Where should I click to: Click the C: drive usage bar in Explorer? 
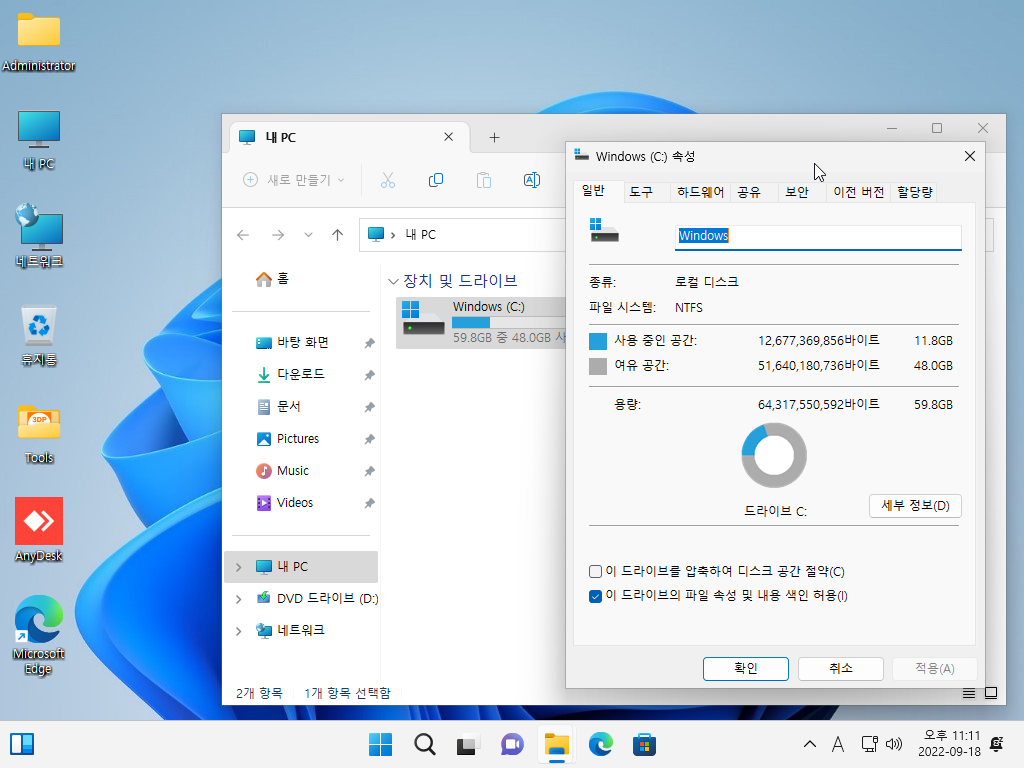click(509, 323)
